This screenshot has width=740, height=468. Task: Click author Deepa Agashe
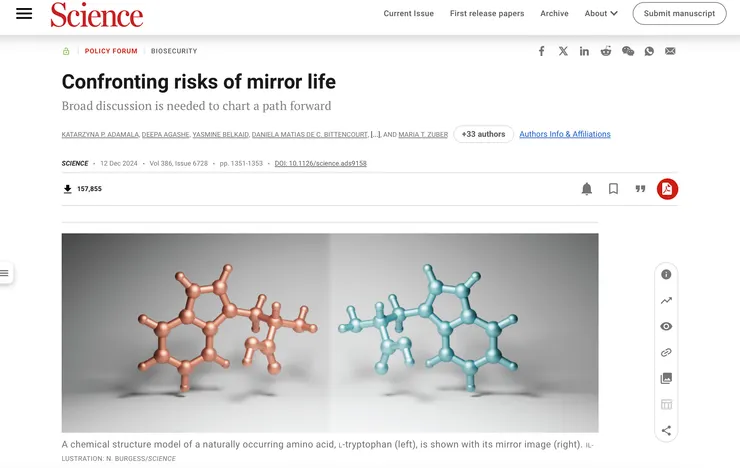pos(166,134)
